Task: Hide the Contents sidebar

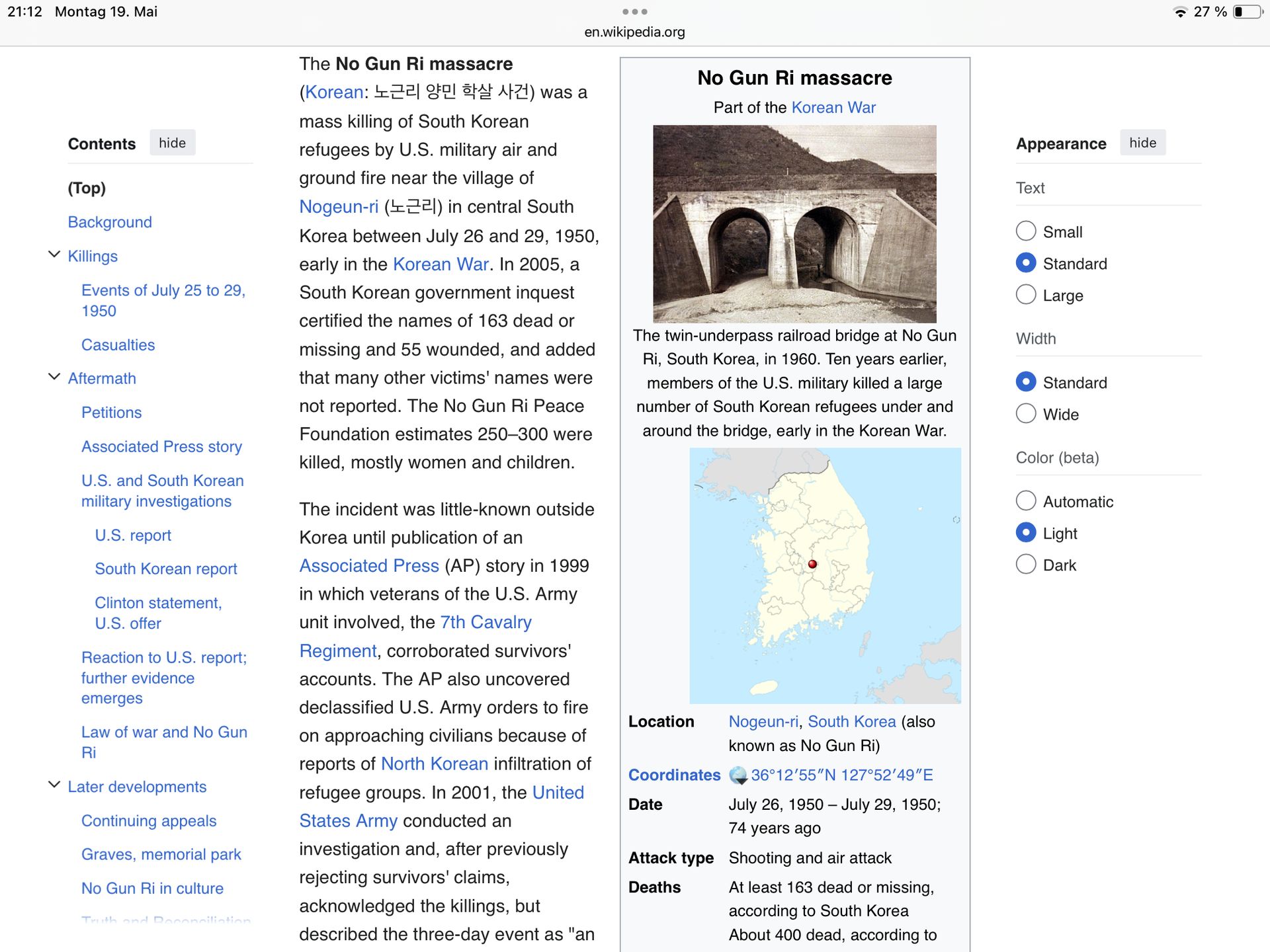Action: point(172,143)
